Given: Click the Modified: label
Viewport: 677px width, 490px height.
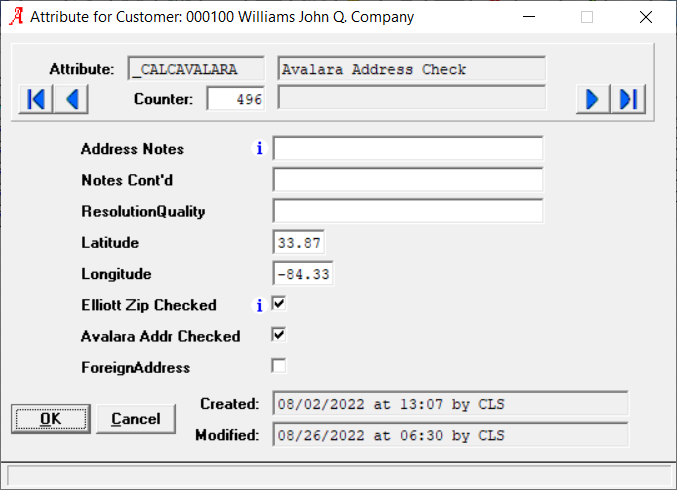Looking at the screenshot, I should (x=227, y=435).
